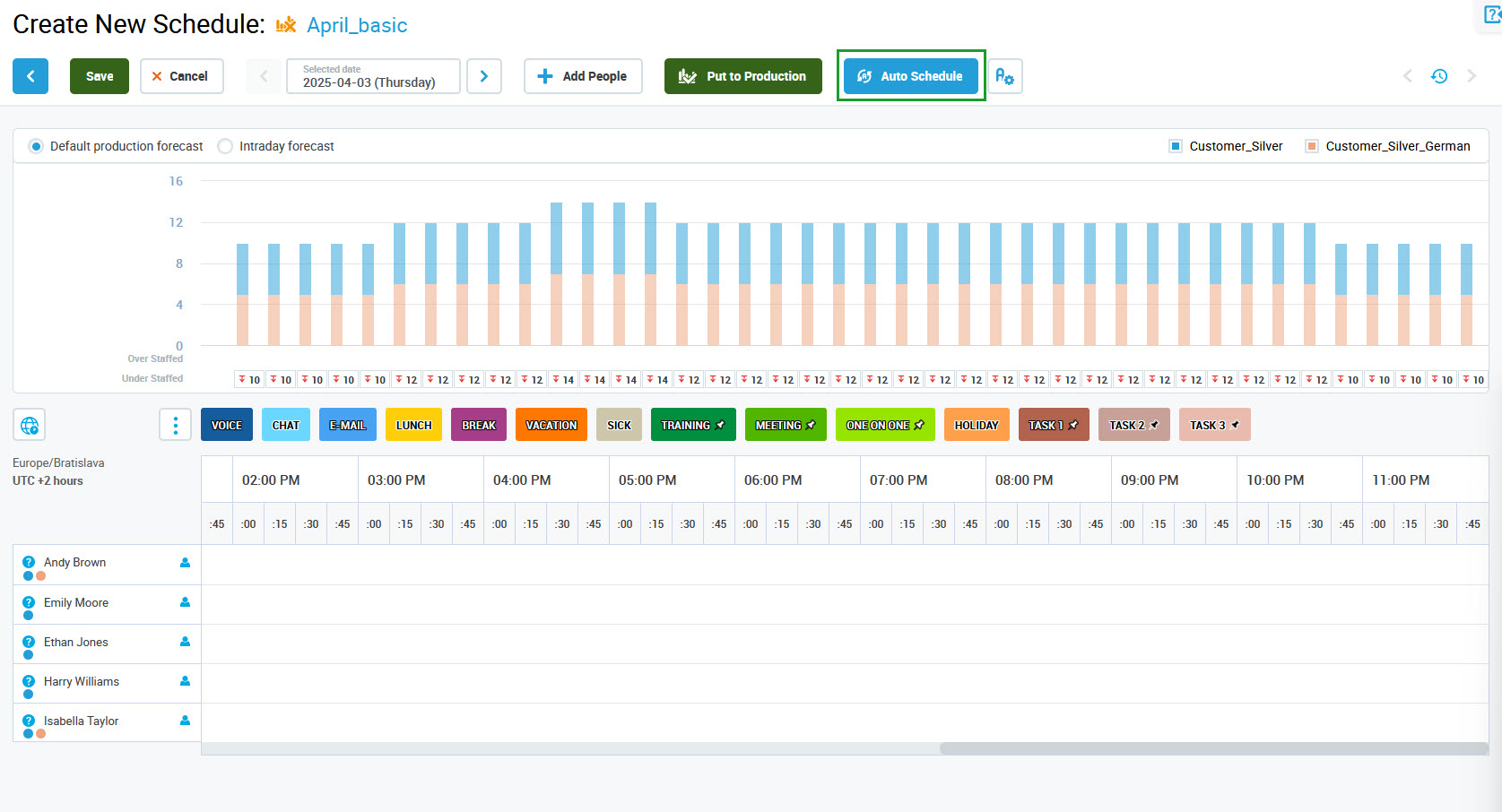Toggle the Customer_Silver_German legend swatch
Screen dimensions: 1502x812
pyautogui.click(x=1312, y=146)
